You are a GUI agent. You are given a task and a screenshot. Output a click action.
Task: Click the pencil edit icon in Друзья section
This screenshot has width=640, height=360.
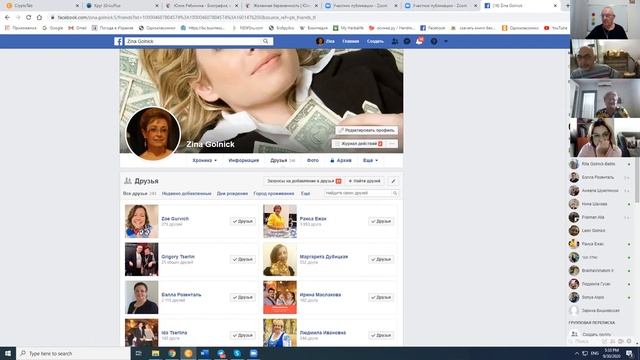pos(393,181)
